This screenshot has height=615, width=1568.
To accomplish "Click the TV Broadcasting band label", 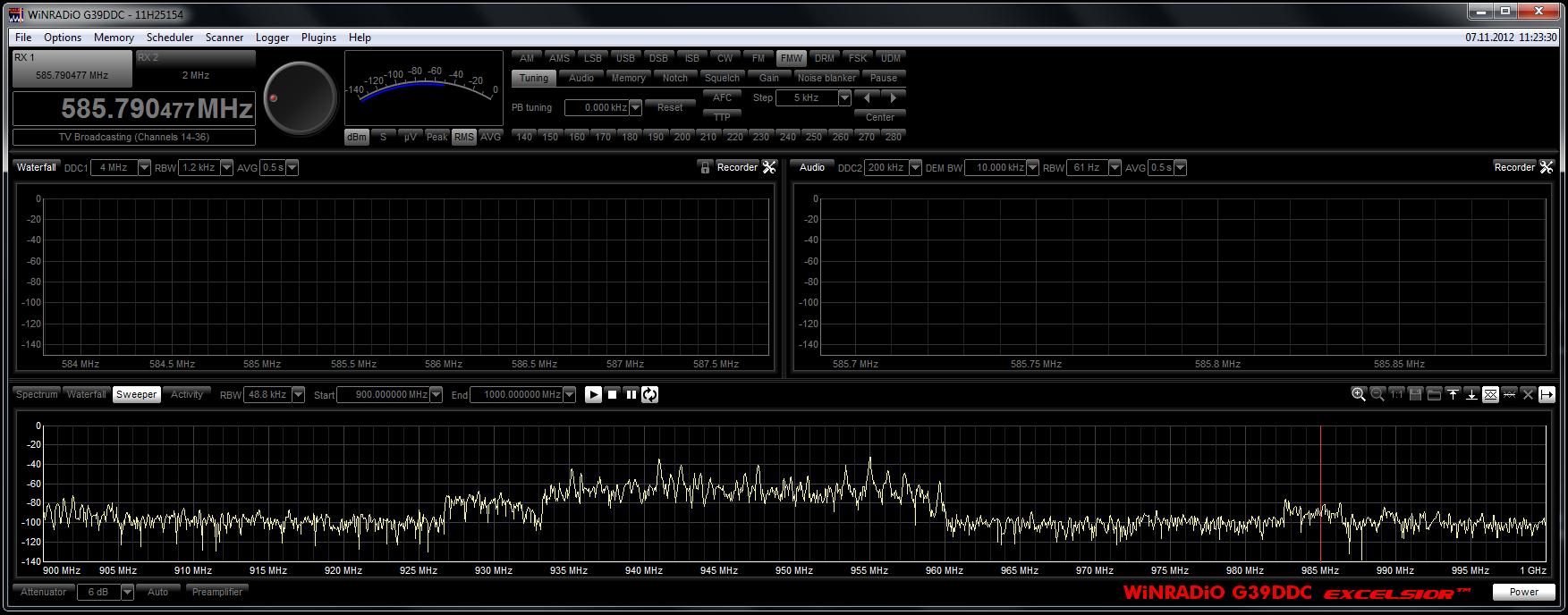I will [x=134, y=137].
